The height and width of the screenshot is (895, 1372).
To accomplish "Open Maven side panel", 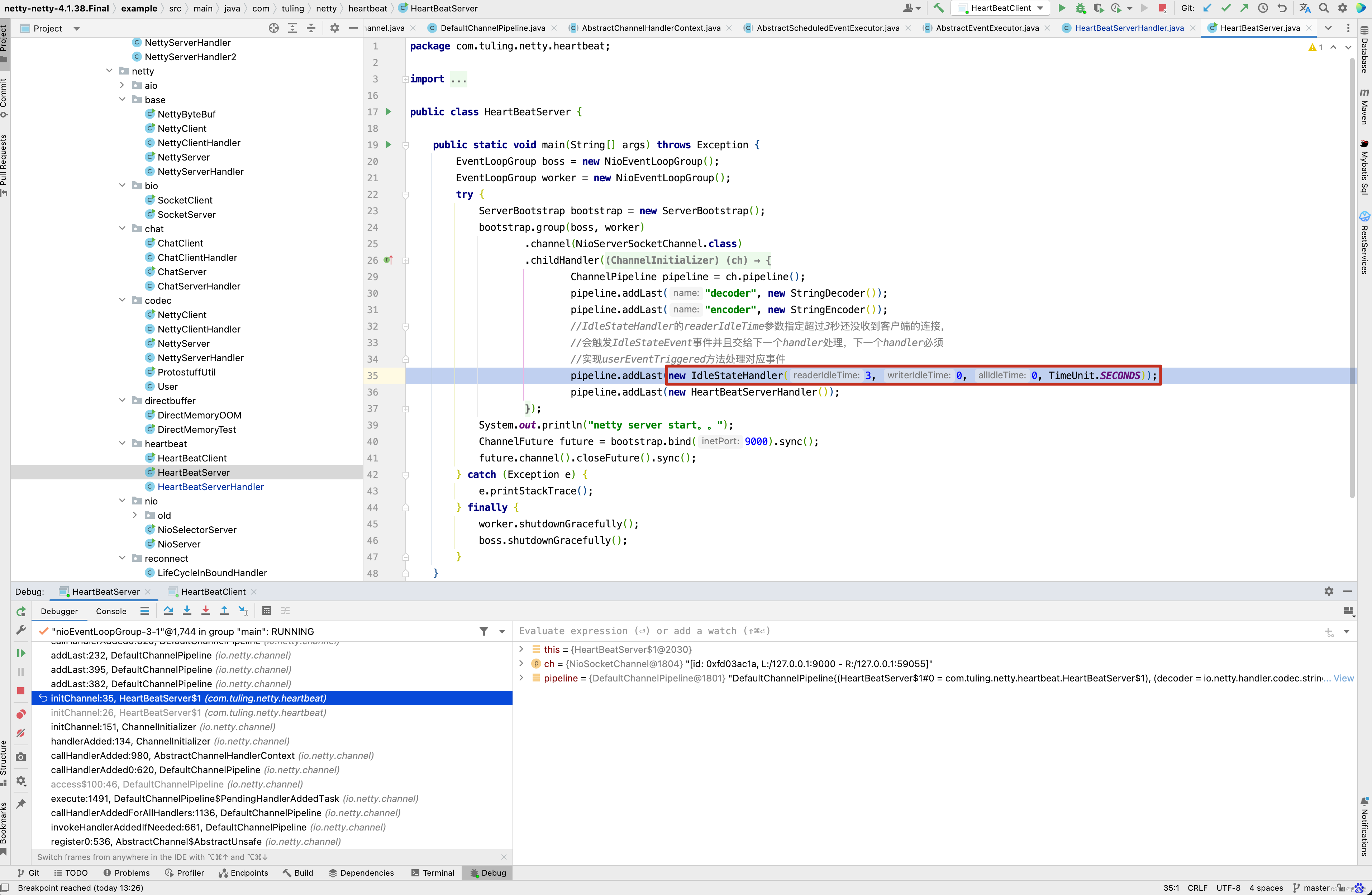I will [x=1364, y=107].
